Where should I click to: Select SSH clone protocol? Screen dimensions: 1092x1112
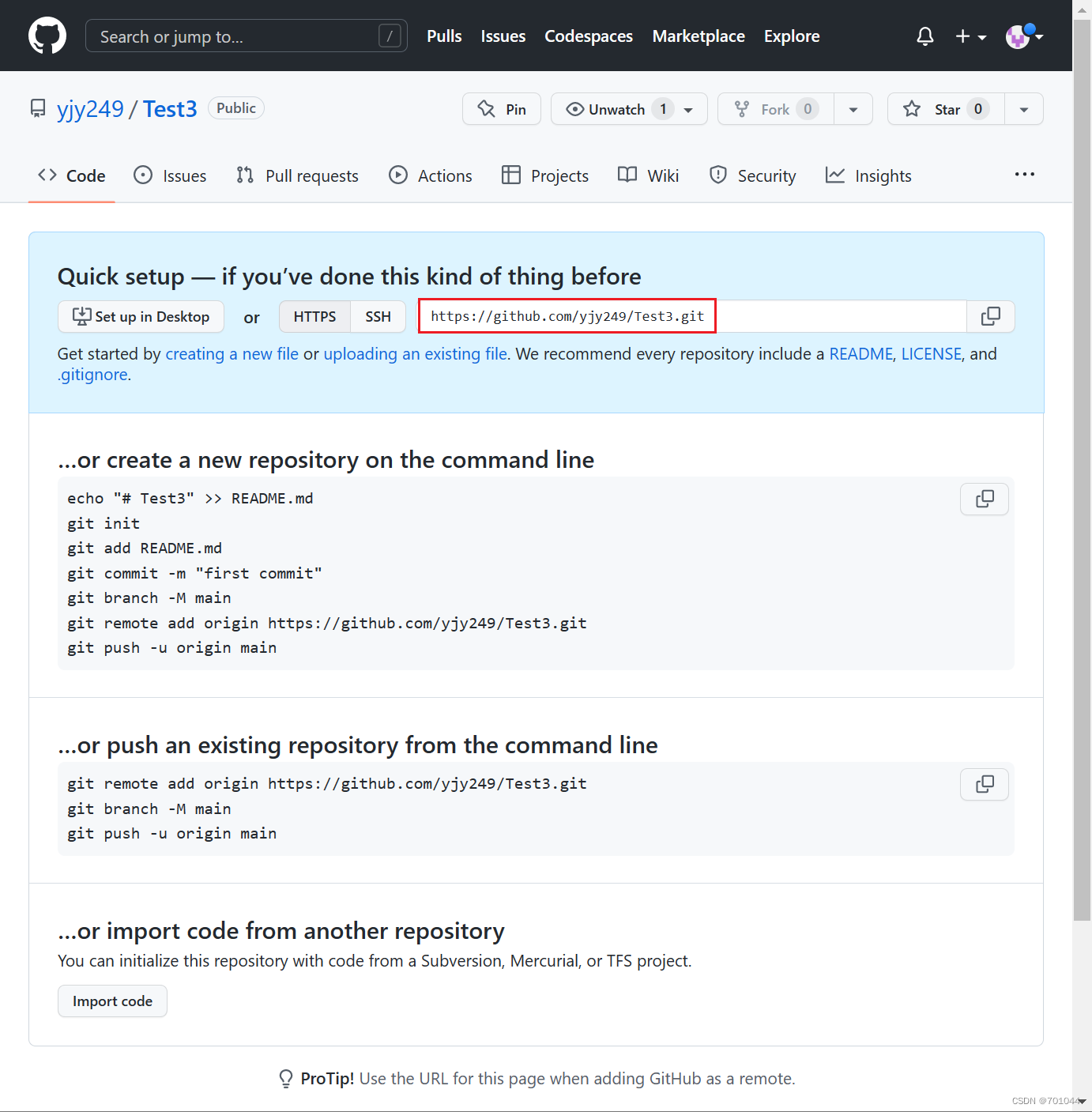[x=378, y=316]
